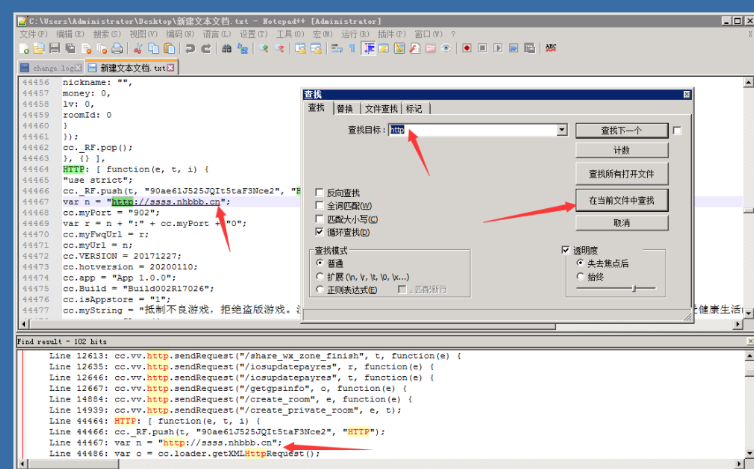Switch to the 替换 tab
The width and height of the screenshot is (754, 469).
tap(344, 109)
